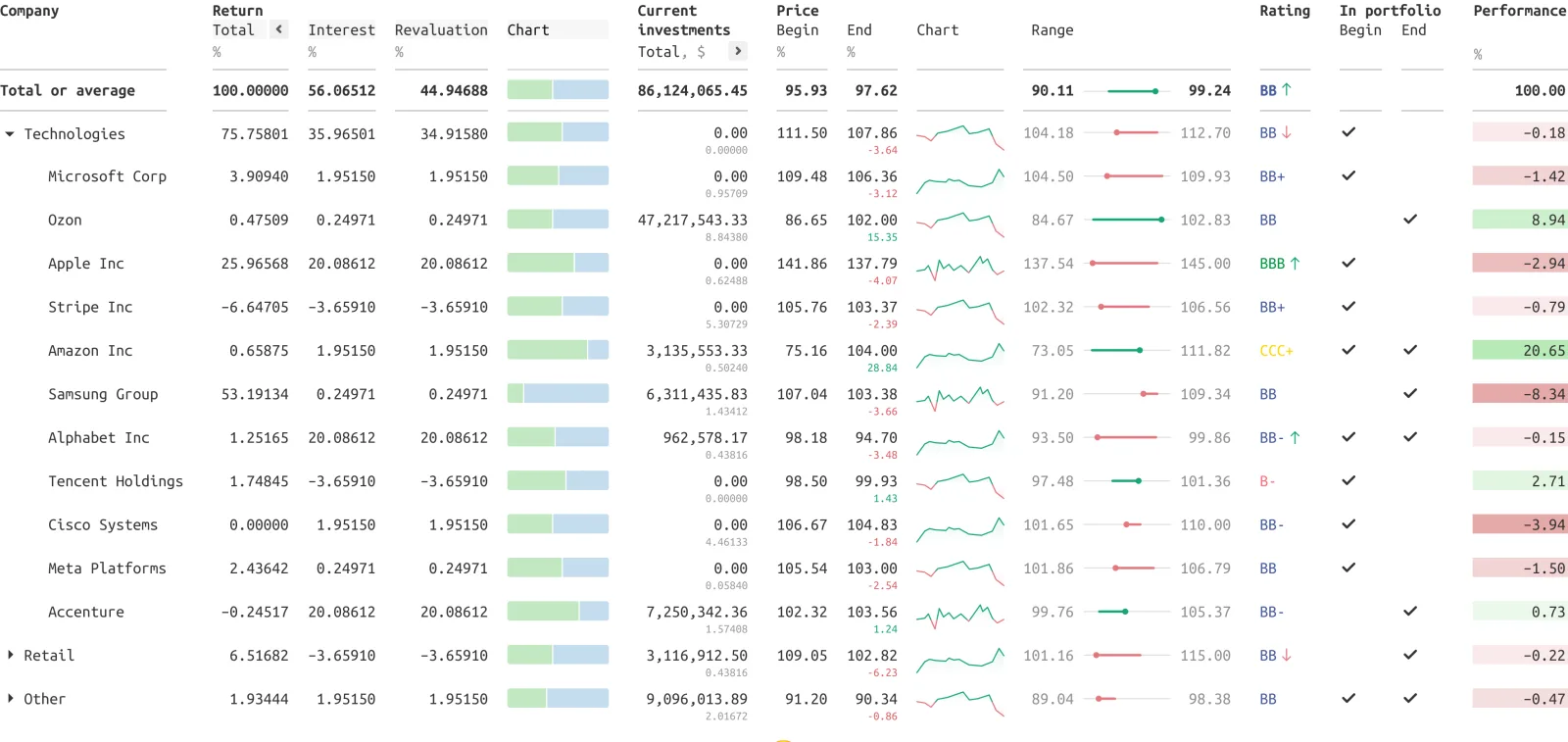
Task: Toggle the Apple Inc Begin portfolio check
Action: pos(1348,263)
